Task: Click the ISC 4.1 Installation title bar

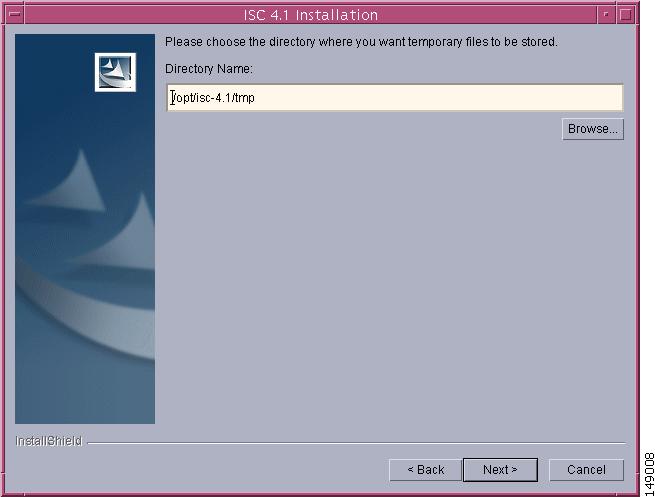Action: [x=311, y=15]
